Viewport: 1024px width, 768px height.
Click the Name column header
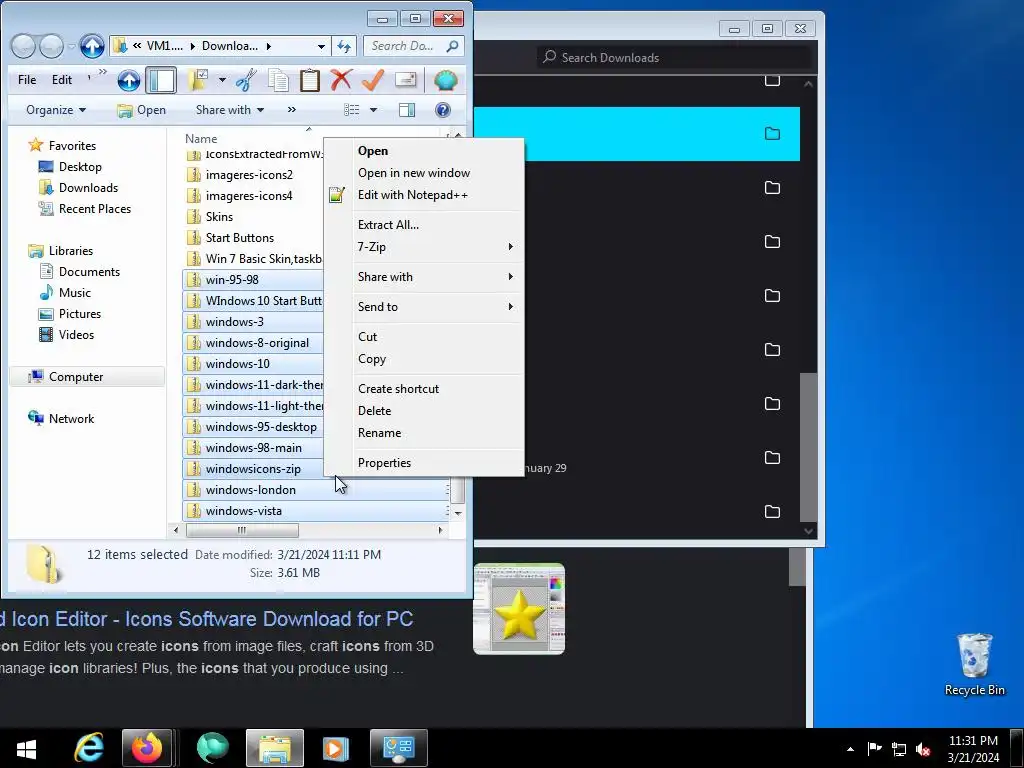tap(201, 138)
